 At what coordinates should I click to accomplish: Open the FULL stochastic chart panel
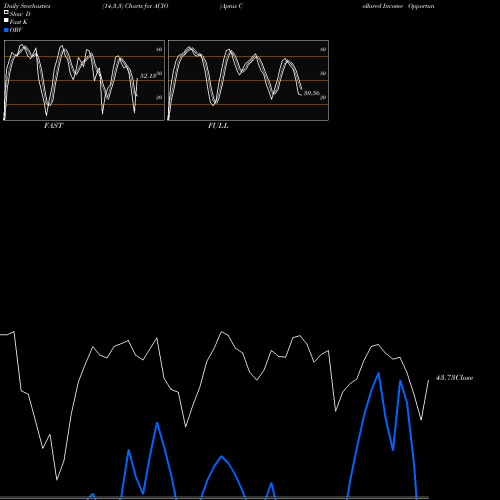[x=248, y=80]
